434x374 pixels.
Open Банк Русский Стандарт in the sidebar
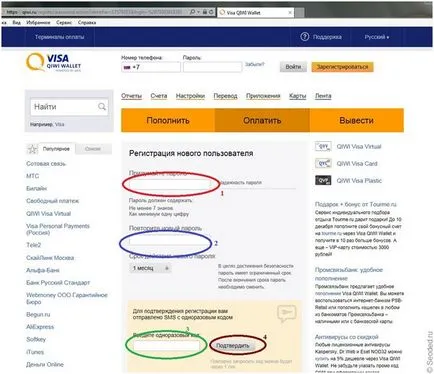point(58,283)
